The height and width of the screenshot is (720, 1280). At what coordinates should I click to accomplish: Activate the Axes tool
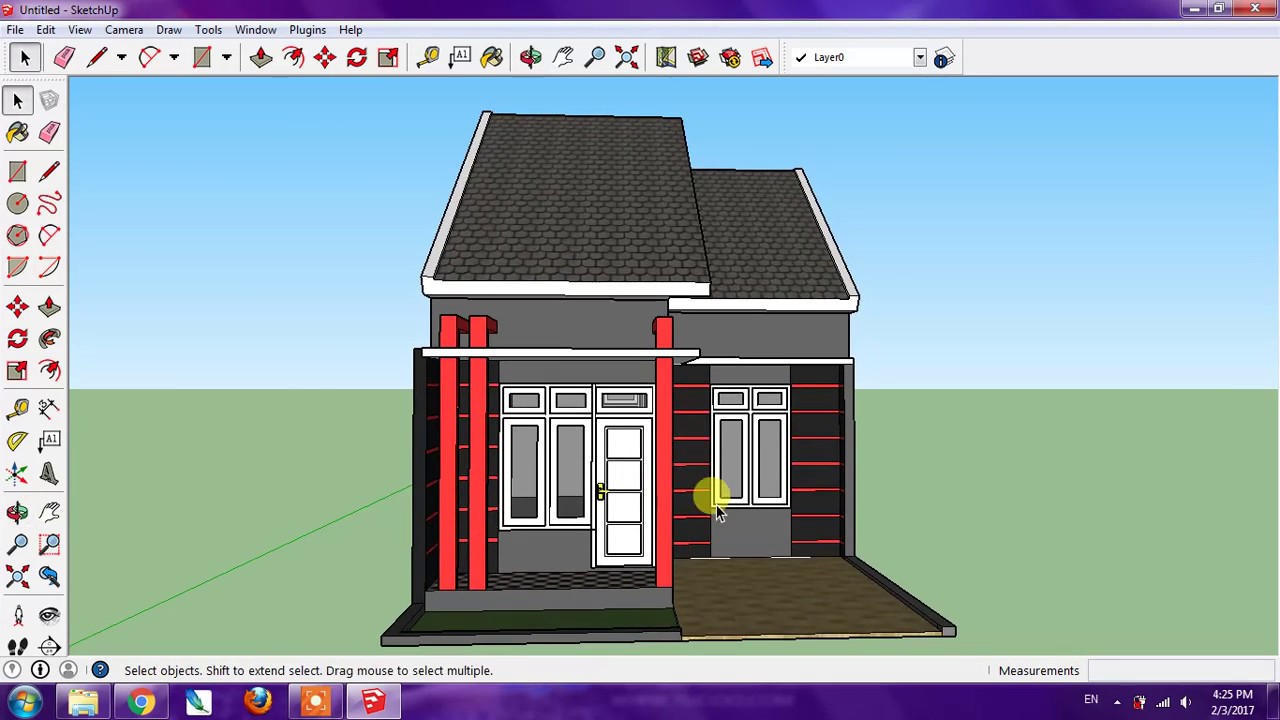17,473
